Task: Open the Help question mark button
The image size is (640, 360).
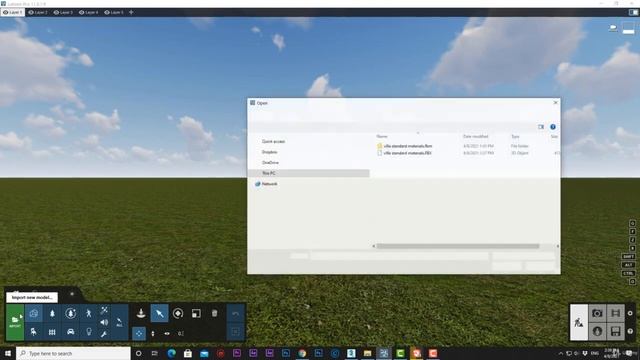Action: [x=630, y=331]
